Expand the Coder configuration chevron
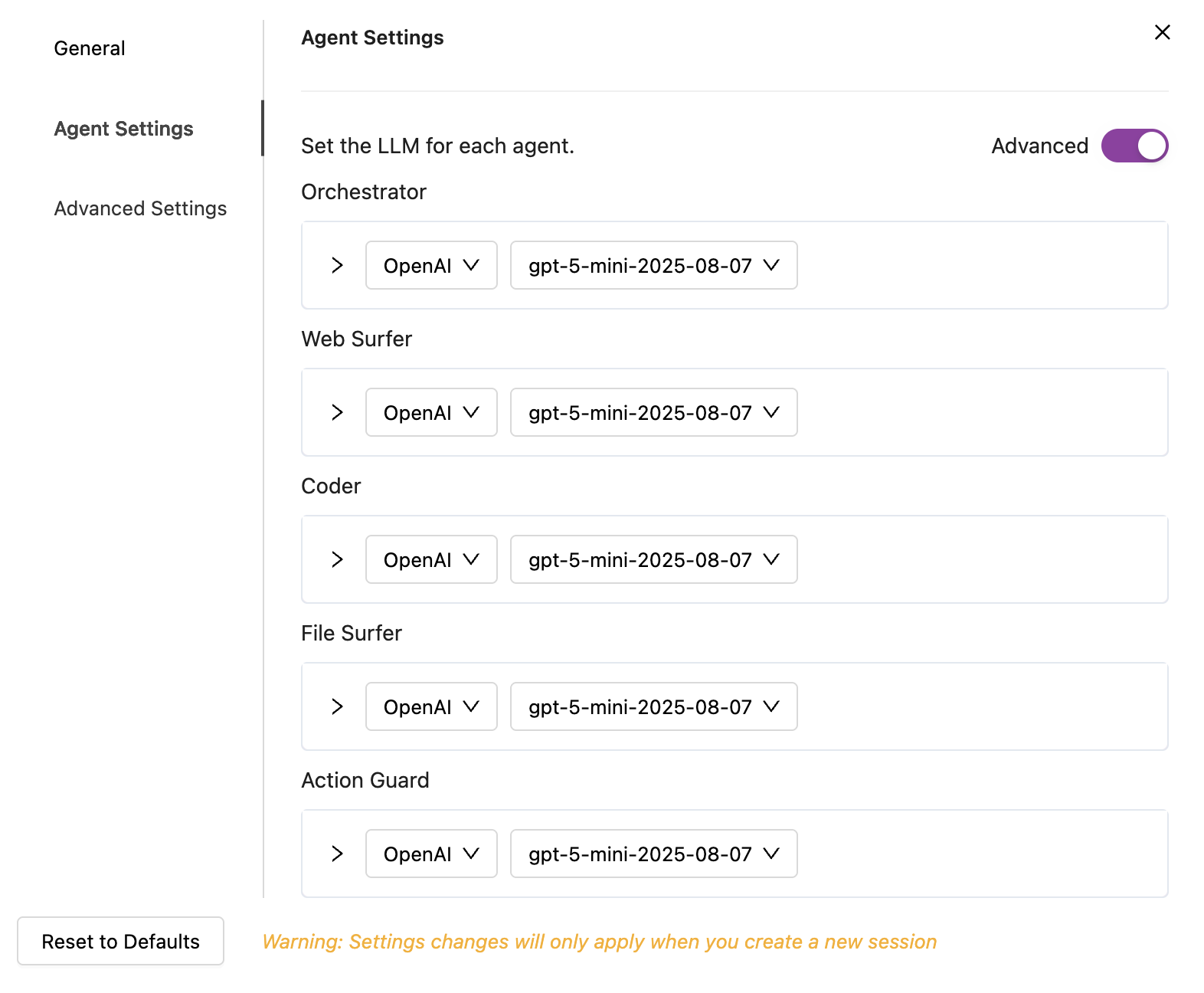Image resolution: width=1204 pixels, height=993 pixels. coord(337,559)
